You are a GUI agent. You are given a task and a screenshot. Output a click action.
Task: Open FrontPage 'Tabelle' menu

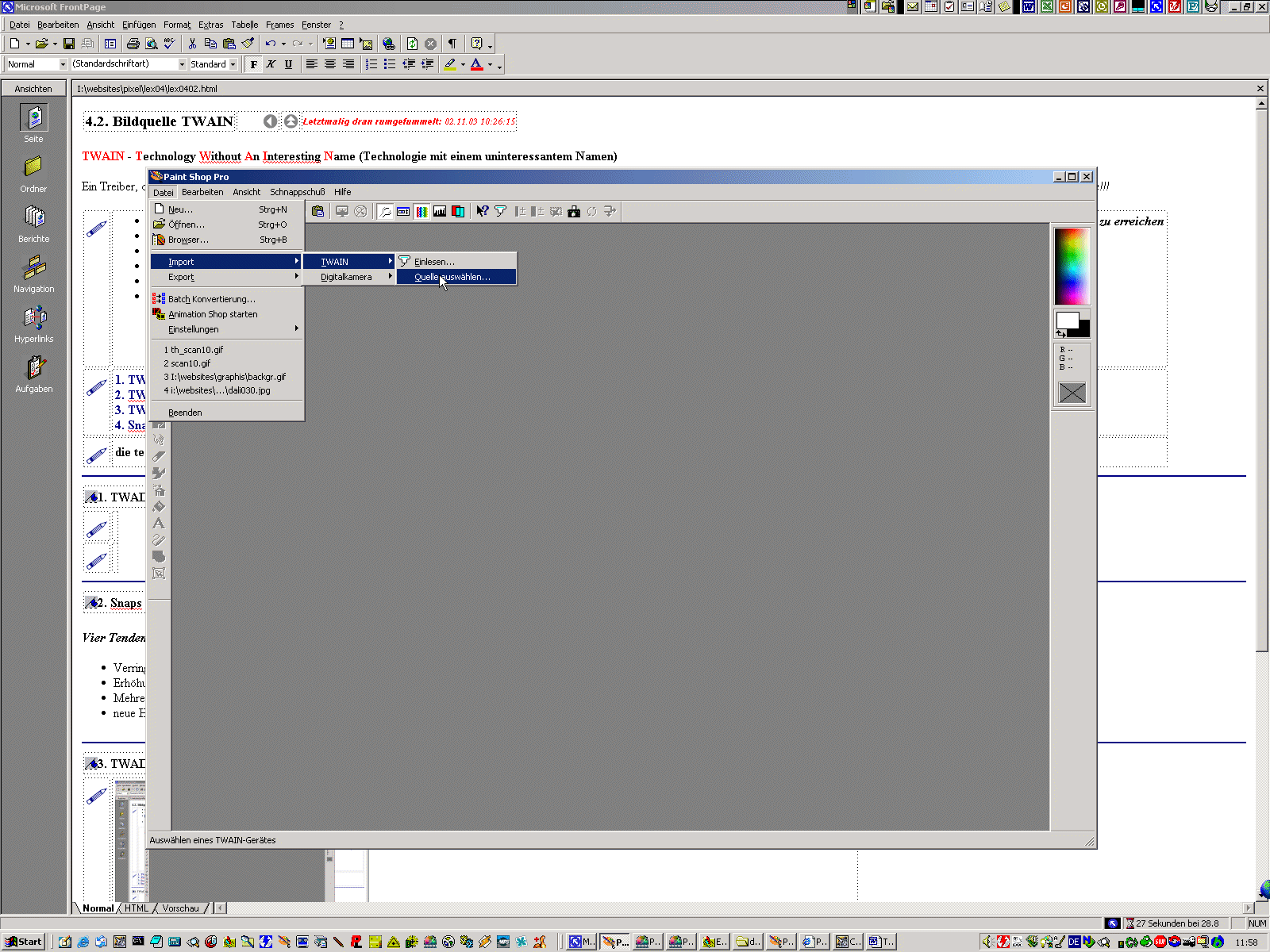coord(244,25)
